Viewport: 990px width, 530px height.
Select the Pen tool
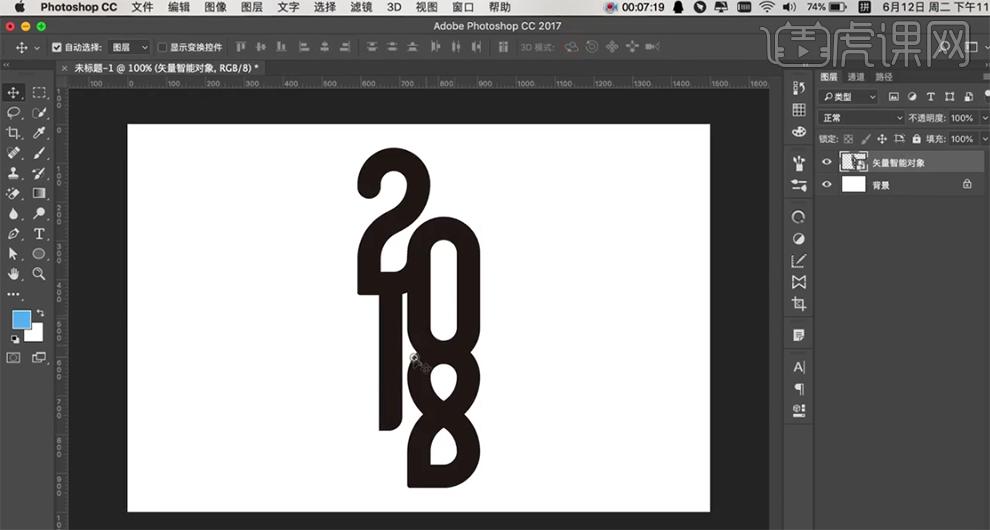tap(14, 233)
